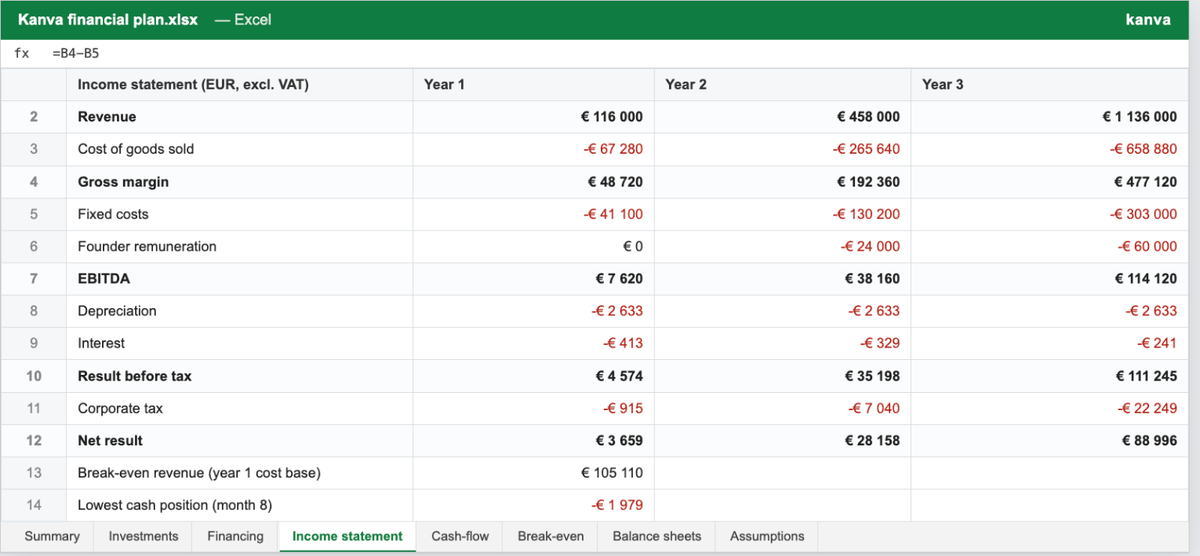
Task: Click the Year 2 column header cell
Action: 781,85
